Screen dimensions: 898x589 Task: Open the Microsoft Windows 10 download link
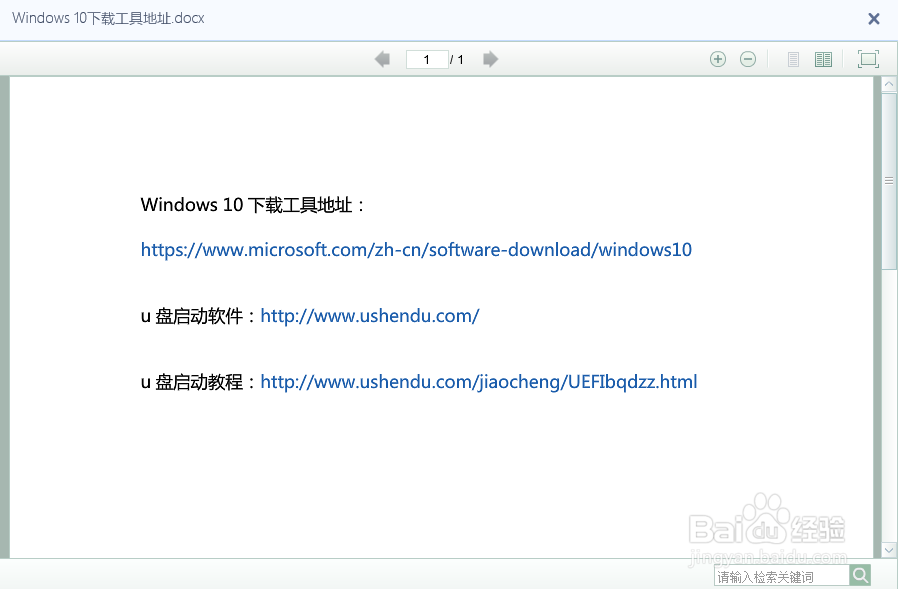[x=417, y=249]
